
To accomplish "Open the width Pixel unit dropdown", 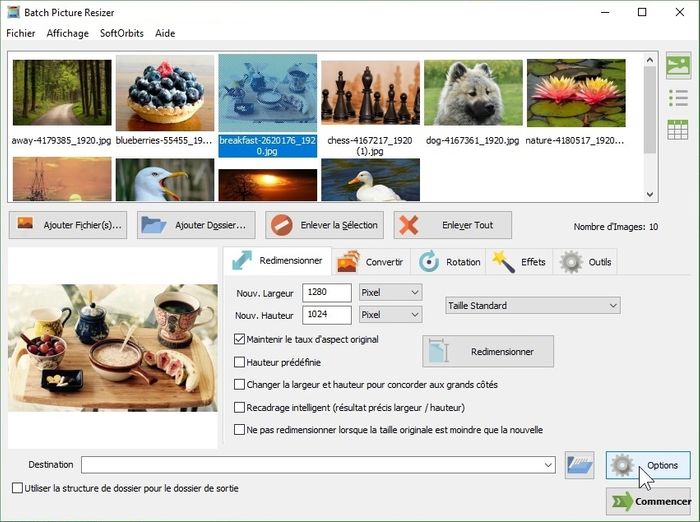I will (390, 292).
